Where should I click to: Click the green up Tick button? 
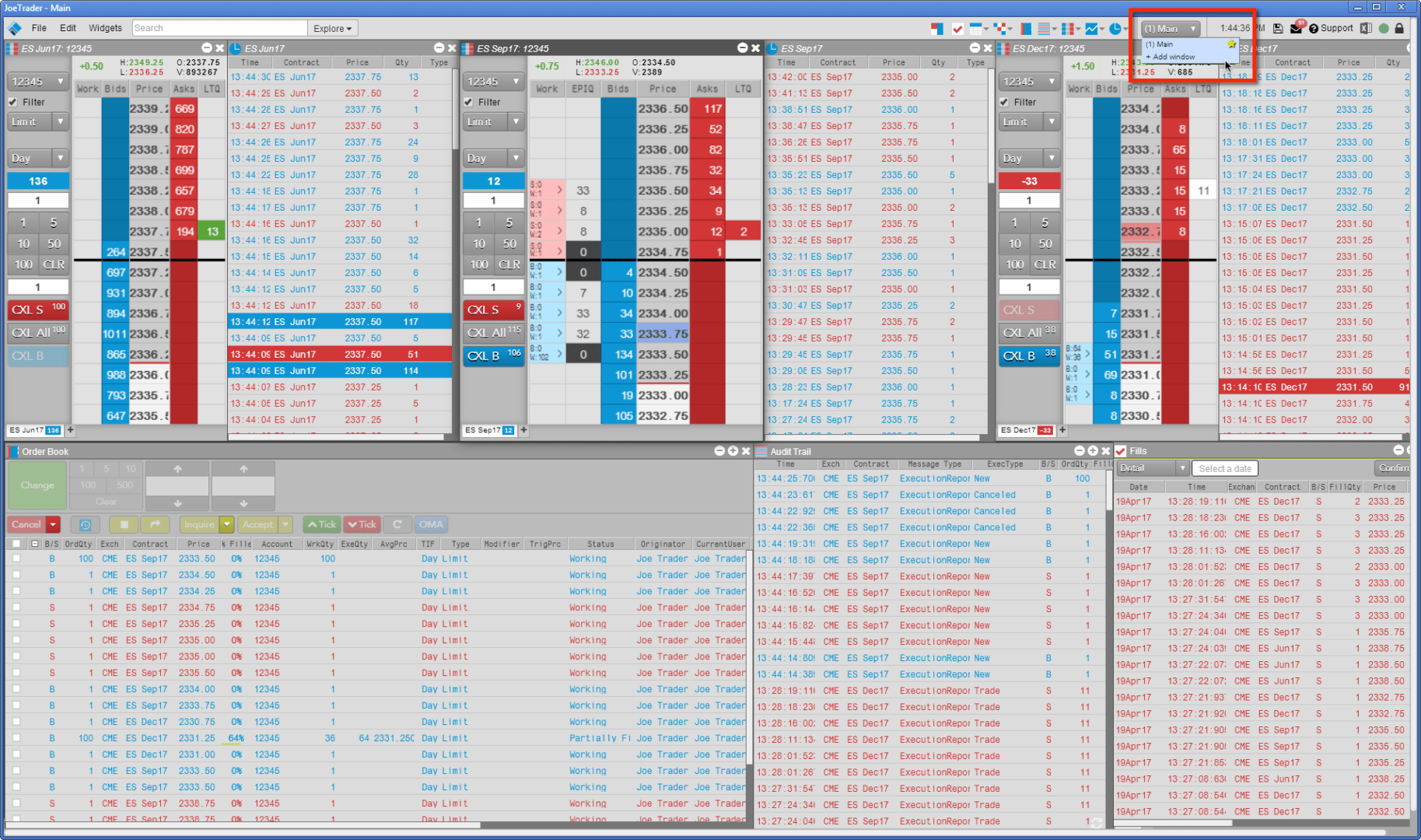(x=320, y=525)
